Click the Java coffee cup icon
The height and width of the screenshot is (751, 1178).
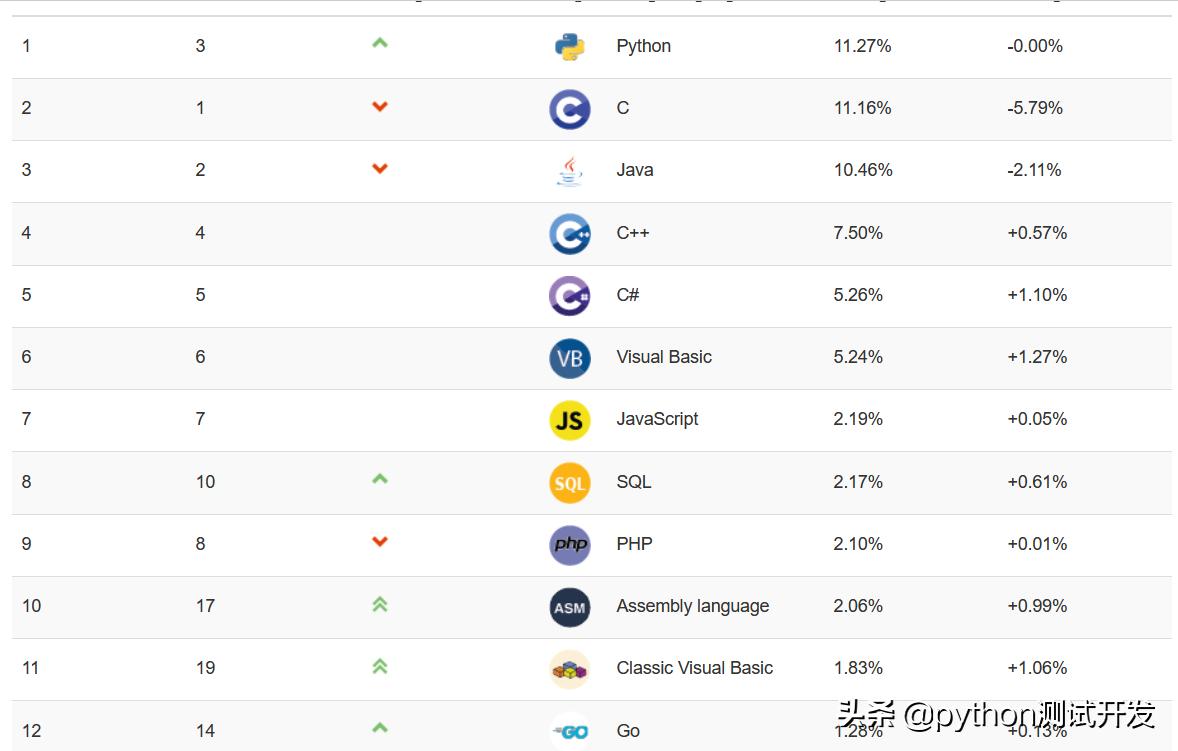569,171
